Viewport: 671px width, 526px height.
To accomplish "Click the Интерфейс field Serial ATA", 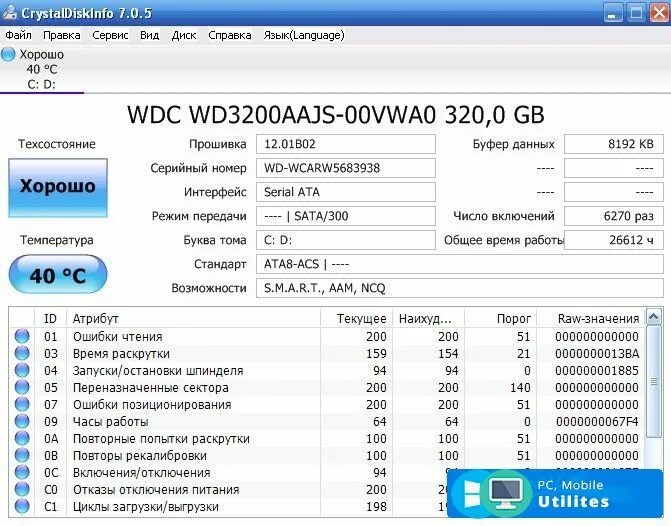I will (346, 192).
